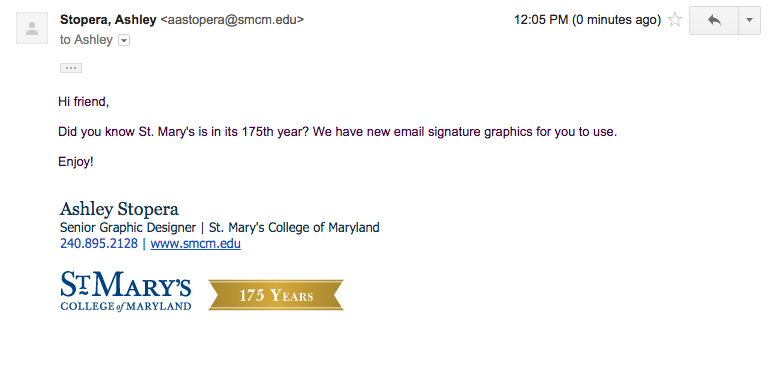
Task: Click the phone number 240.895.2128
Action: tap(99, 244)
